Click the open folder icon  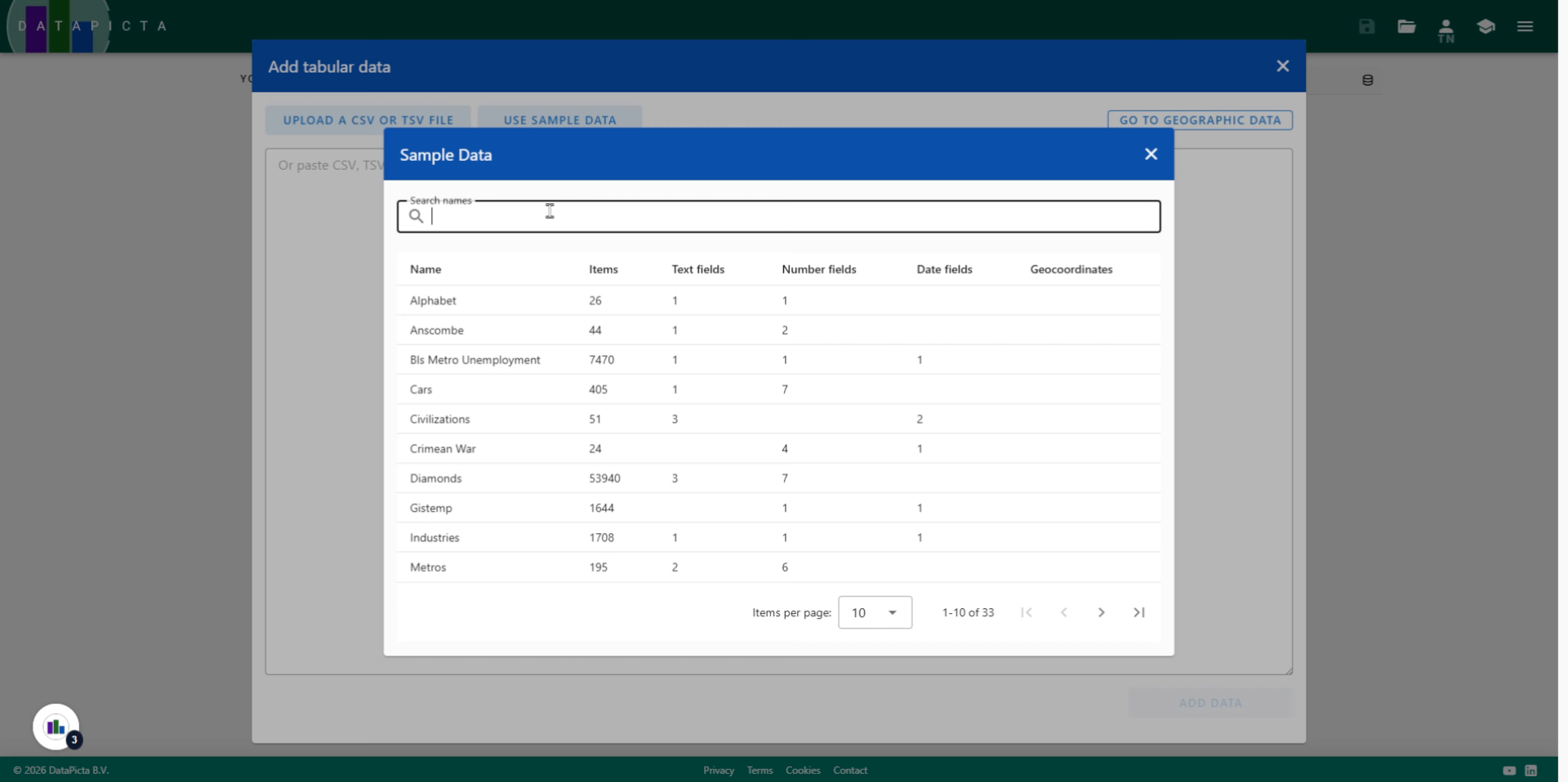[1406, 26]
